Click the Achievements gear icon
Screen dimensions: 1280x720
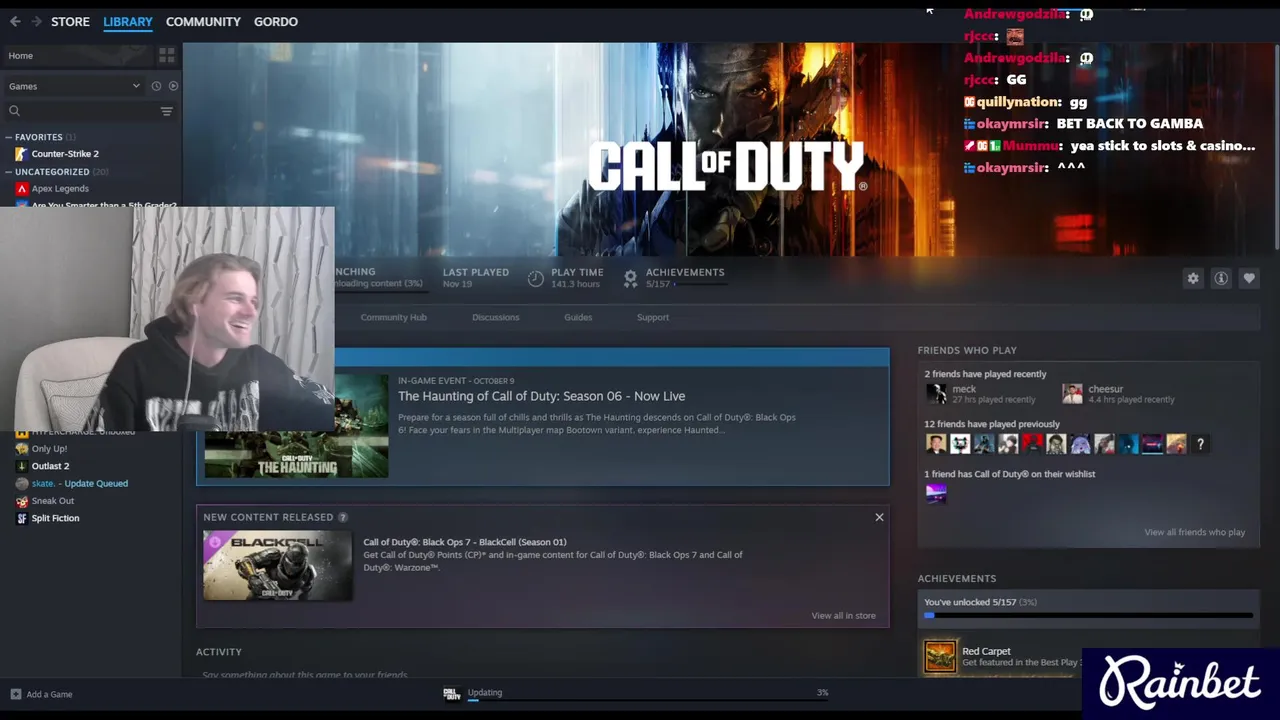tap(630, 279)
